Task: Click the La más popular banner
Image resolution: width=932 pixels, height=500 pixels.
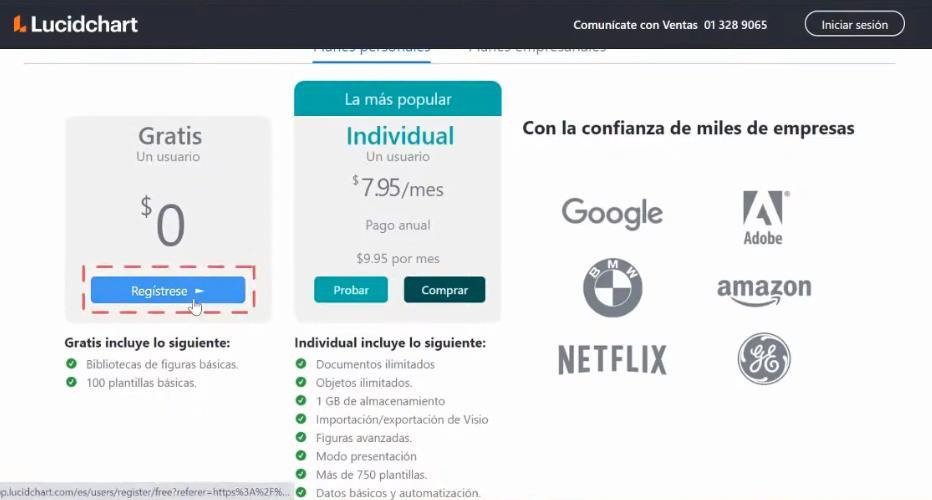Action: click(398, 99)
